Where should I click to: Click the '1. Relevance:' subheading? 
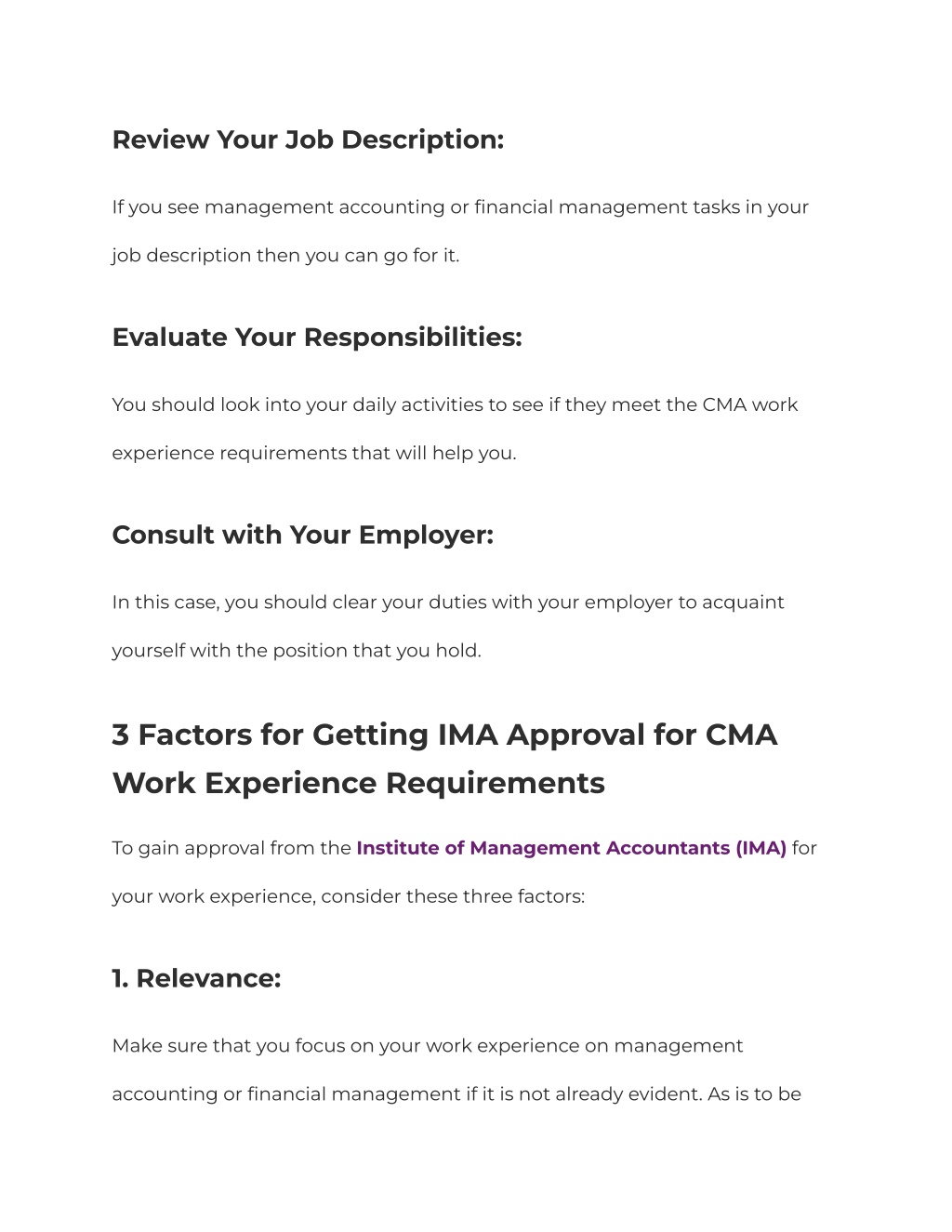pos(196,978)
